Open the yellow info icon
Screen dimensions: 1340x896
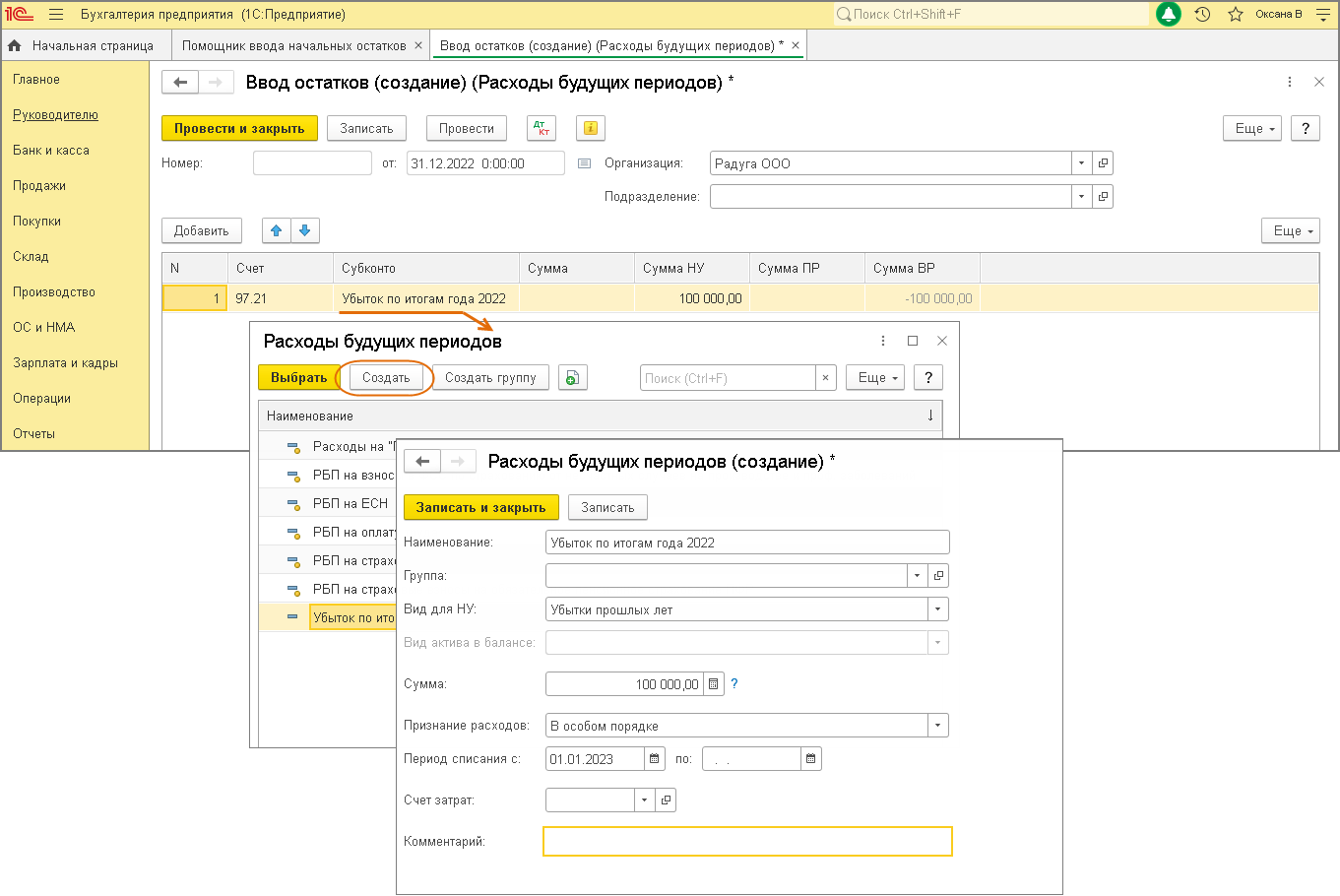tap(591, 129)
